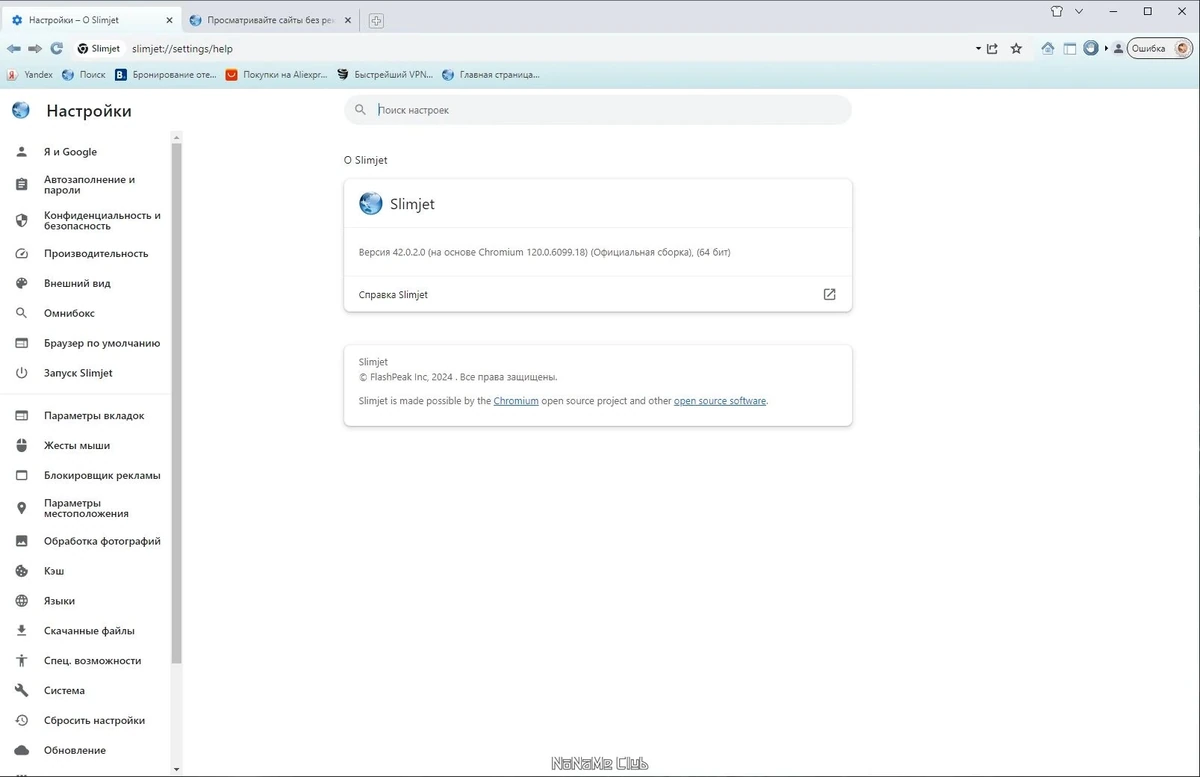Click the profile person icon

1119,48
